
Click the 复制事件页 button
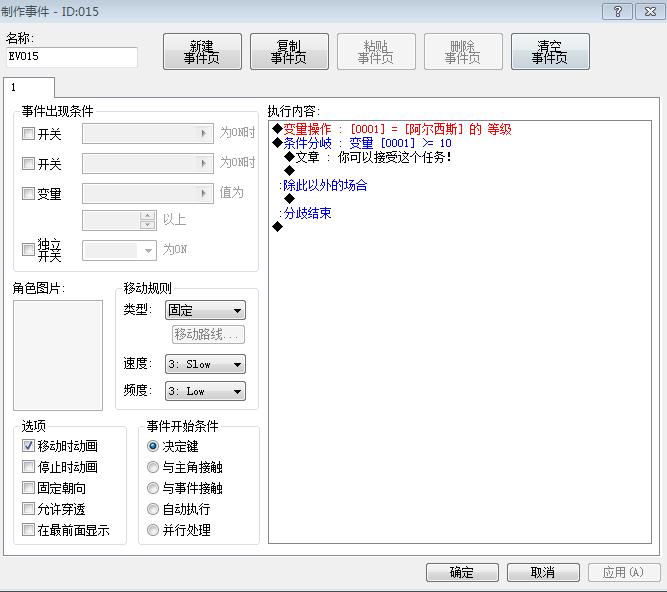[x=289, y=51]
